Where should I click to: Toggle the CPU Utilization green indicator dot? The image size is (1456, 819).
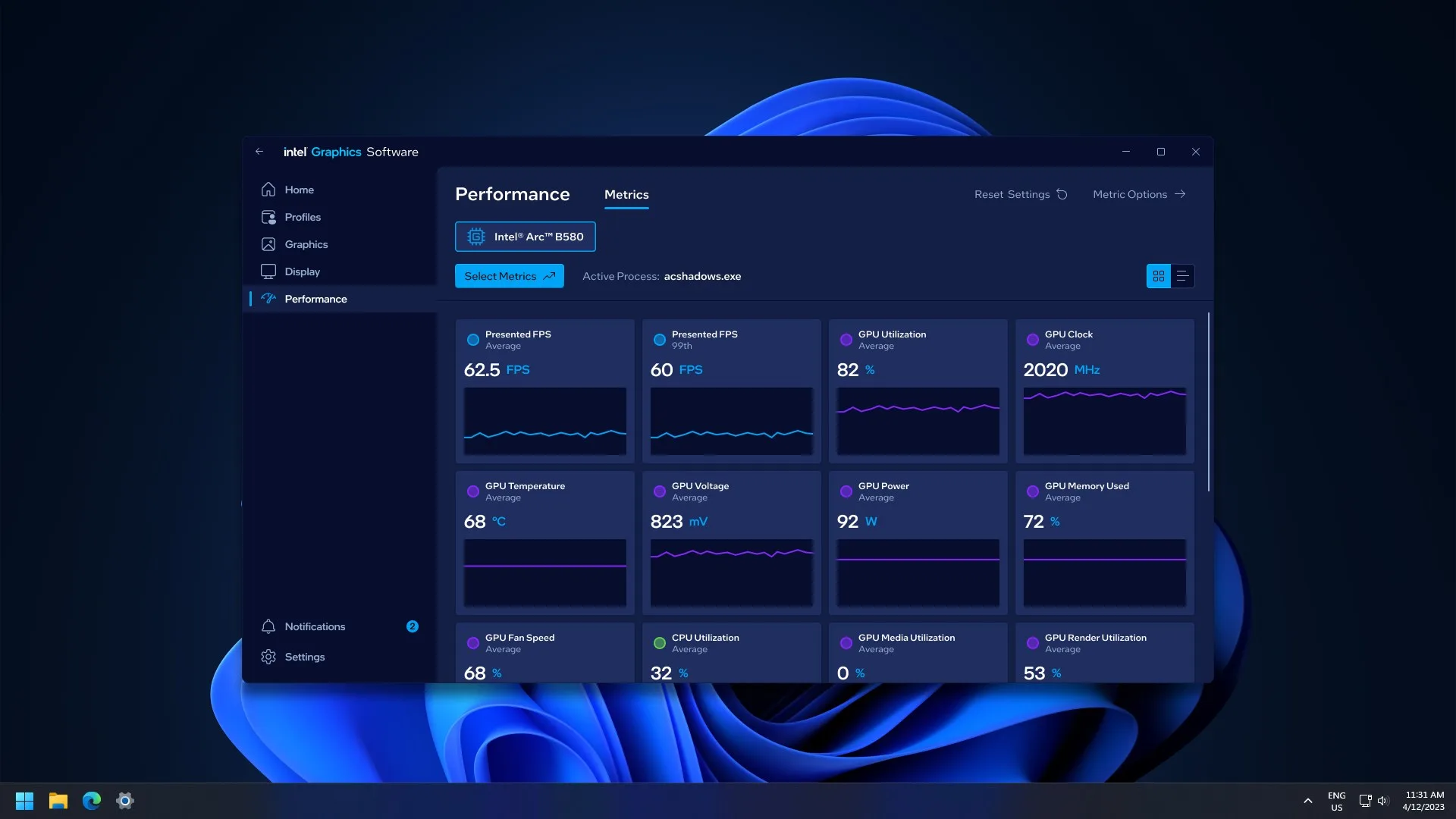[660, 643]
